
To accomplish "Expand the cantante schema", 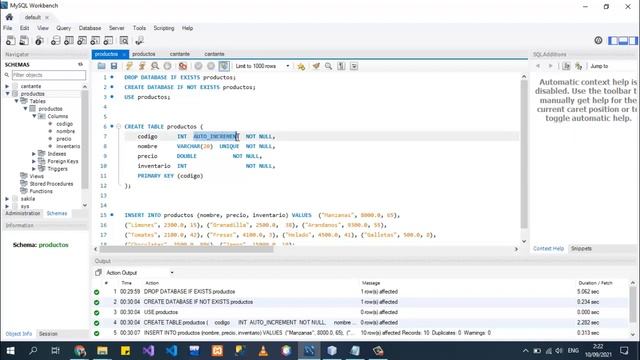I will coord(7,86).
